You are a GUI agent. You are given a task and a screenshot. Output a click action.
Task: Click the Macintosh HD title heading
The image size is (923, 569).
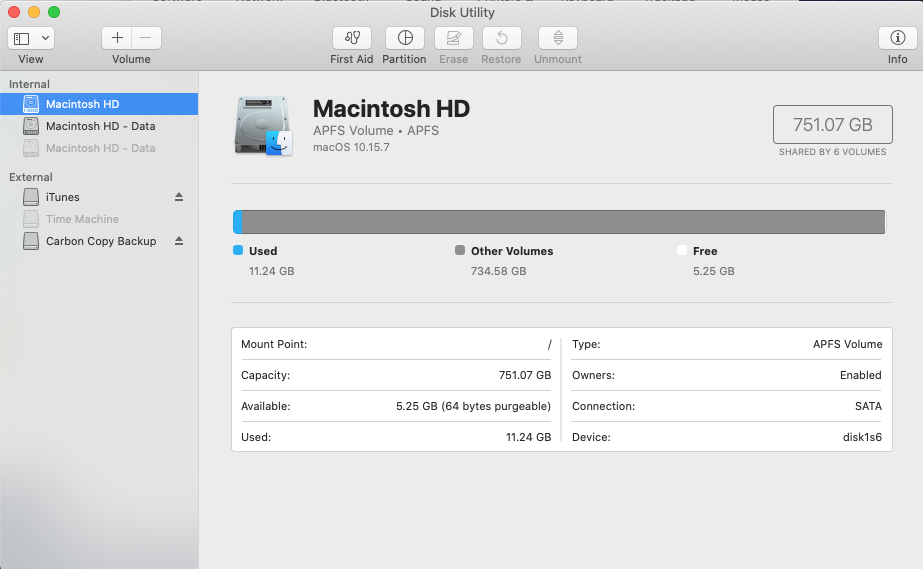391,109
